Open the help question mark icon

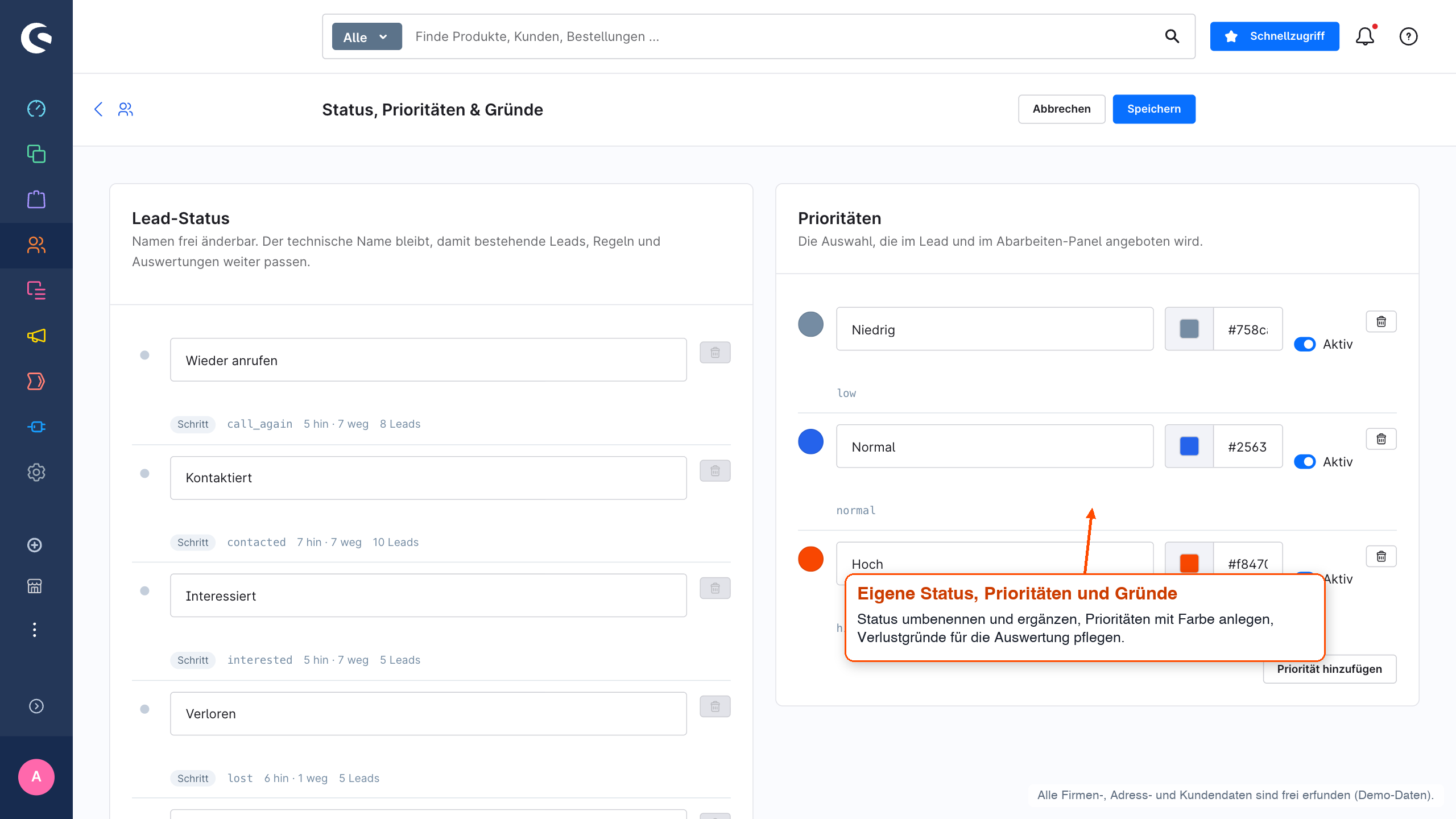[x=1408, y=36]
